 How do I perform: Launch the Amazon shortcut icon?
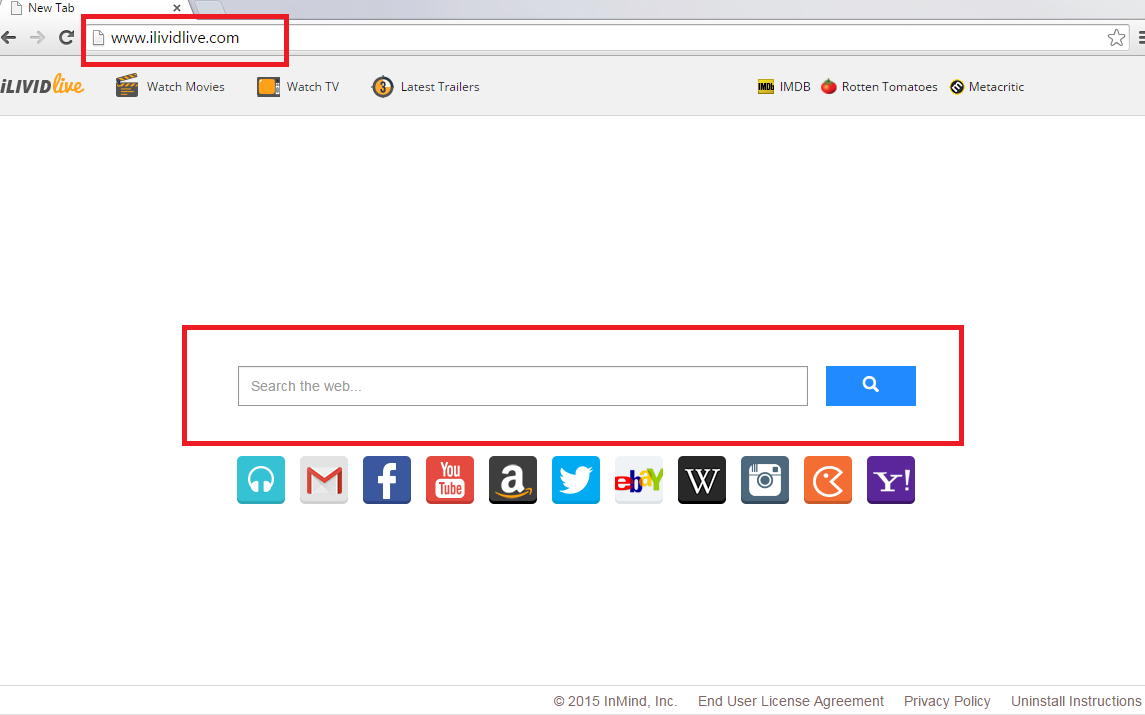513,481
